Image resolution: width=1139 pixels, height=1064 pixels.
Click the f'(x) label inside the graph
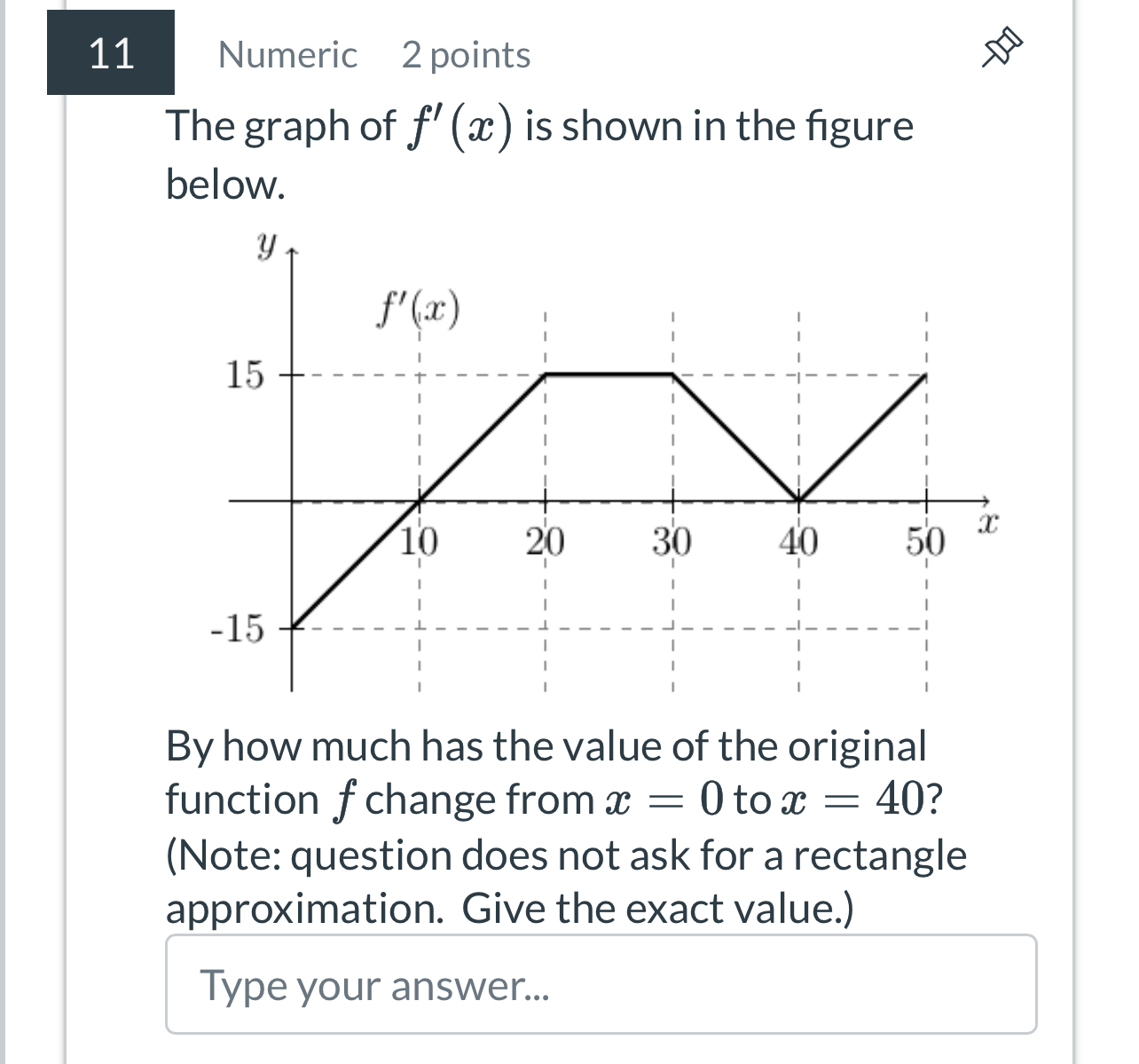(x=418, y=309)
